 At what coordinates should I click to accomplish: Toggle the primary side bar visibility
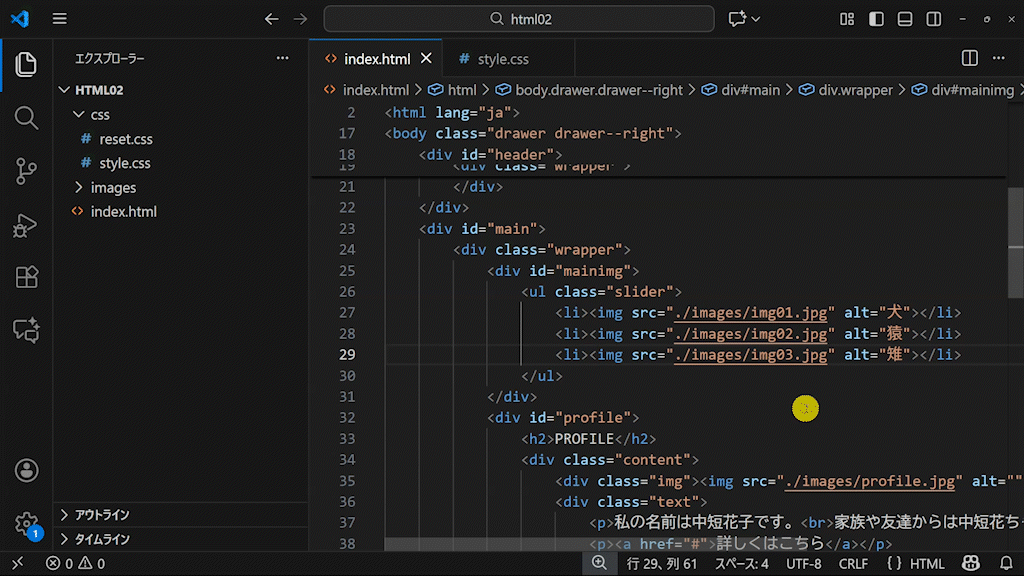(x=876, y=19)
